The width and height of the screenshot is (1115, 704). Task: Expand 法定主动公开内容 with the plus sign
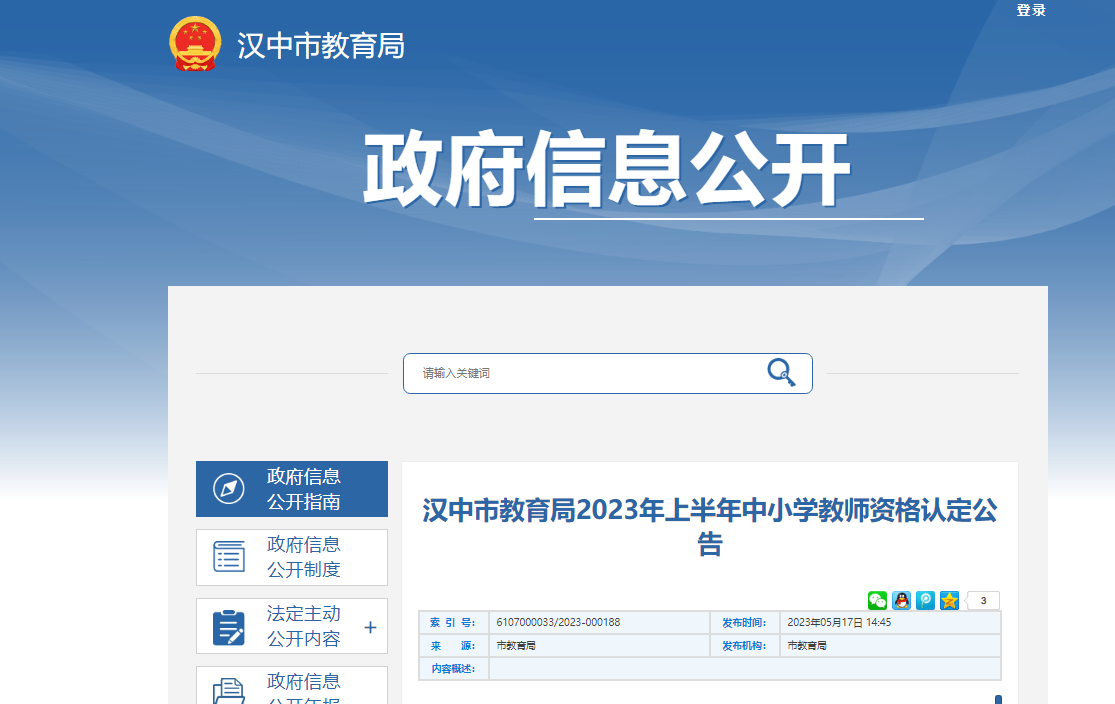tap(370, 627)
